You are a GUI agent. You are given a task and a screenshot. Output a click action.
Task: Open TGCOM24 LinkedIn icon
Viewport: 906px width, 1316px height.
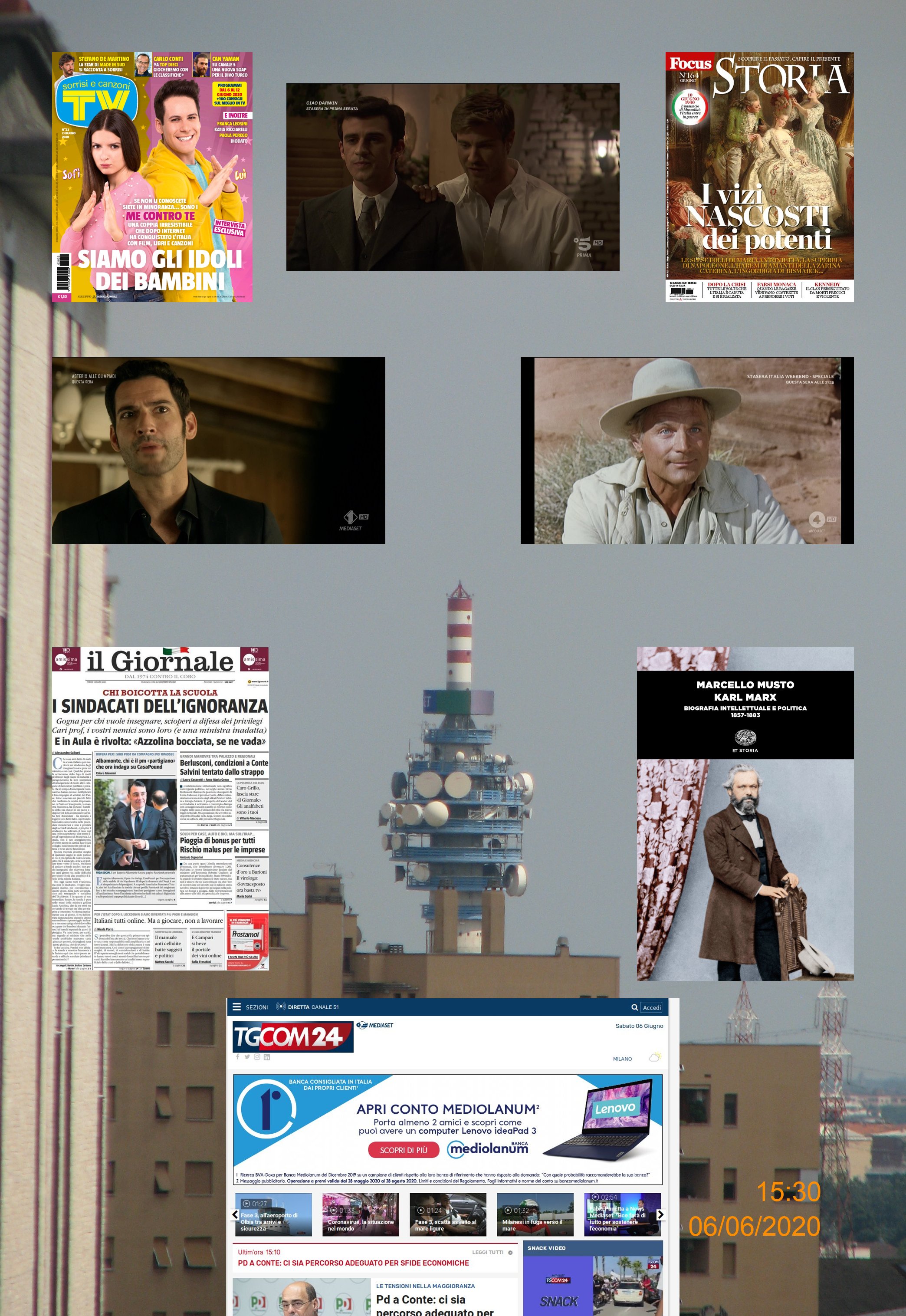pyautogui.click(x=267, y=1056)
